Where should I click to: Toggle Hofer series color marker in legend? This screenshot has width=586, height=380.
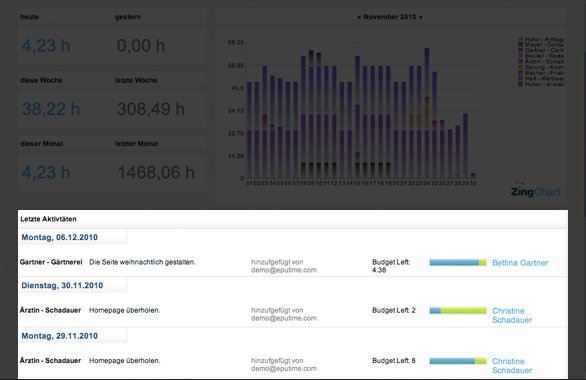coord(520,39)
